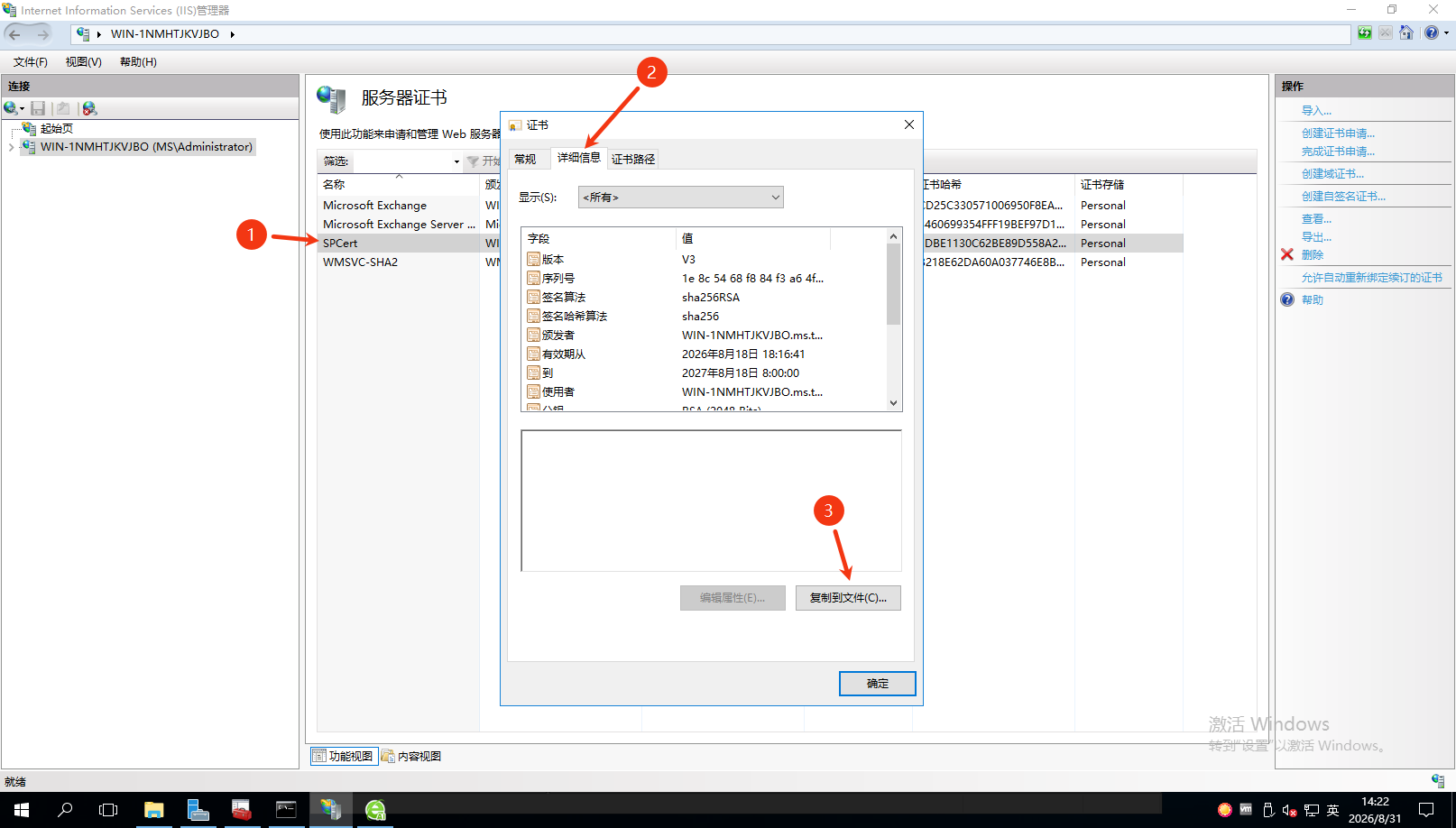The image size is (1456, 828).
Task: Click the red X delete action icon
Action: pos(1287,254)
